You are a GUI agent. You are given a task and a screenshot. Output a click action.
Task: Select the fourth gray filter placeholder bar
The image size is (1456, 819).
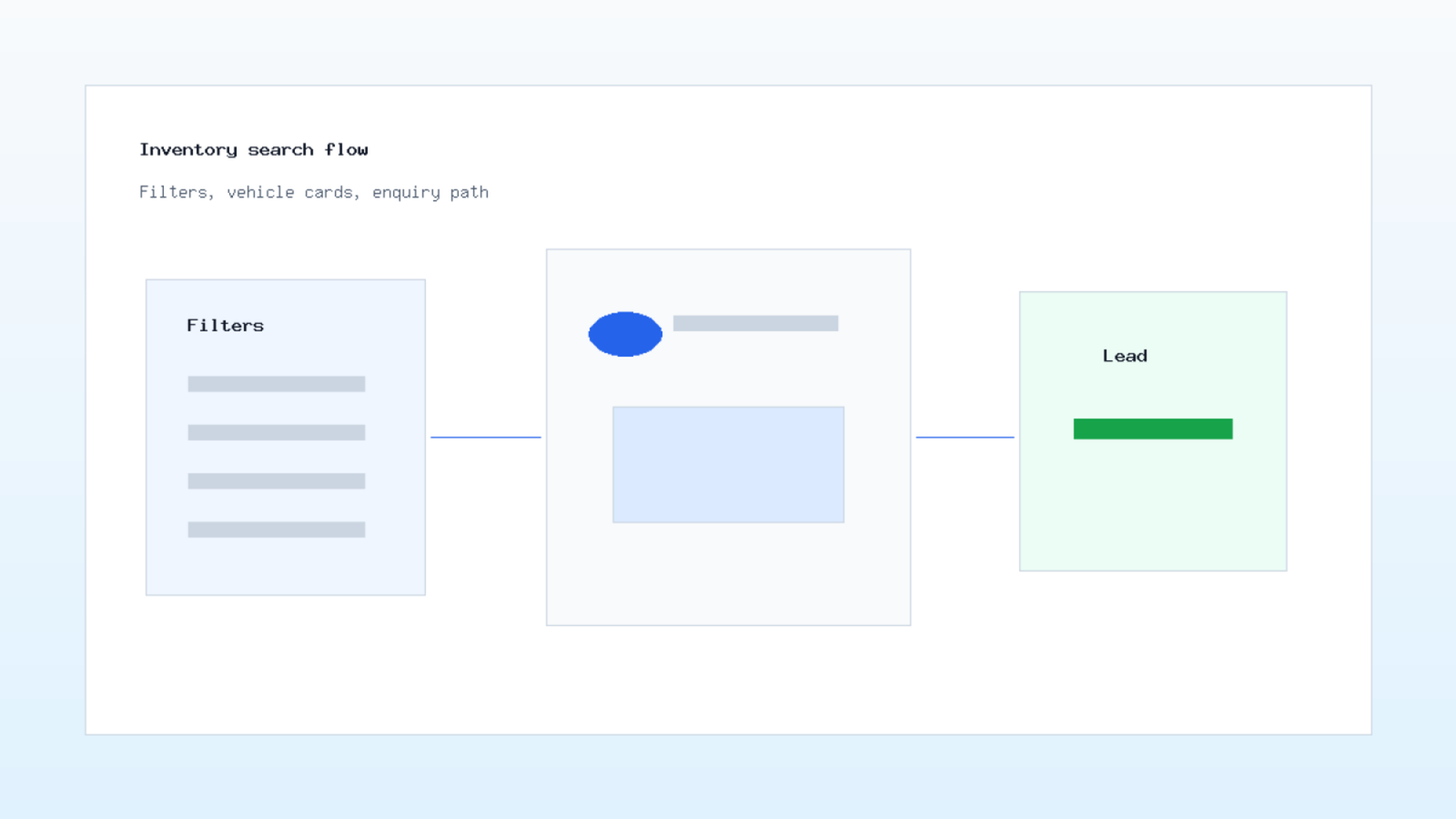point(277,530)
